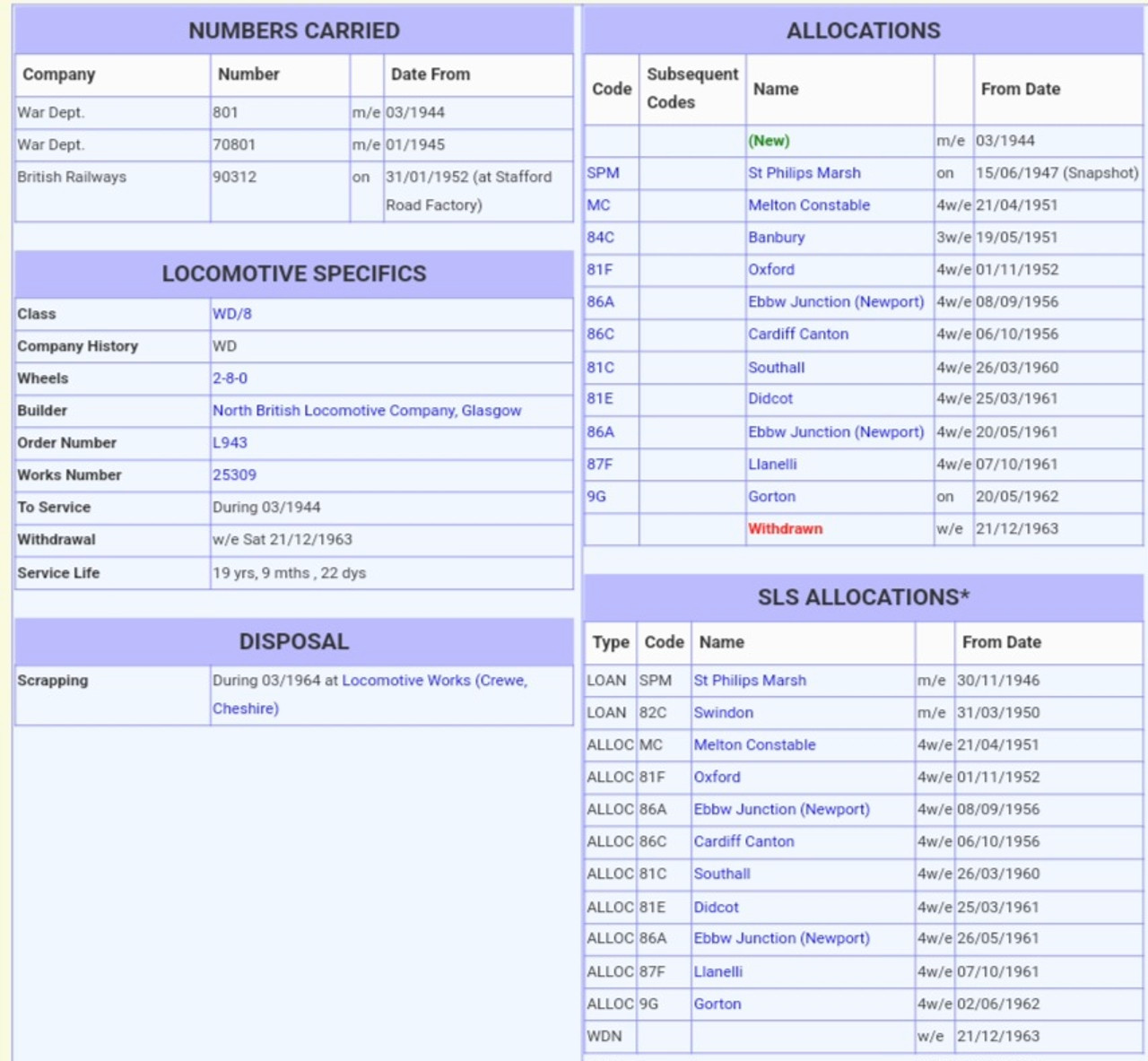Viewport: 1148px width, 1061px height.
Task: Click the red Withdrawn status text
Action: coord(785,529)
